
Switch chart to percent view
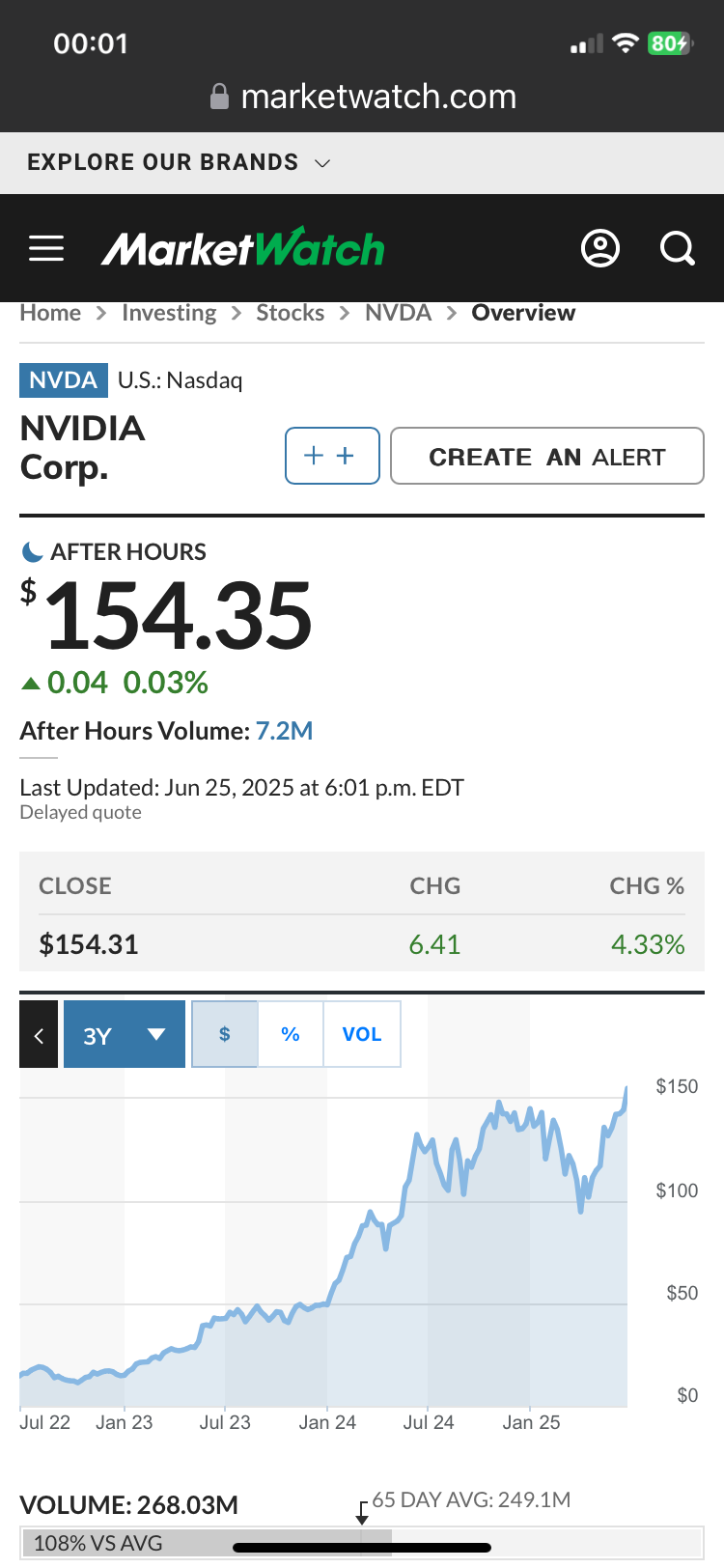(x=291, y=1034)
